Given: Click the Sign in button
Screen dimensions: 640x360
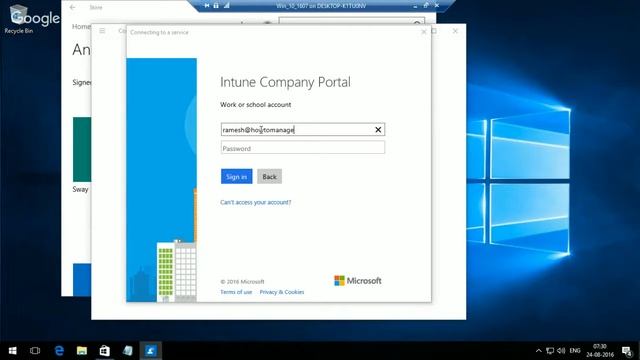Looking at the screenshot, I should pos(236,176).
